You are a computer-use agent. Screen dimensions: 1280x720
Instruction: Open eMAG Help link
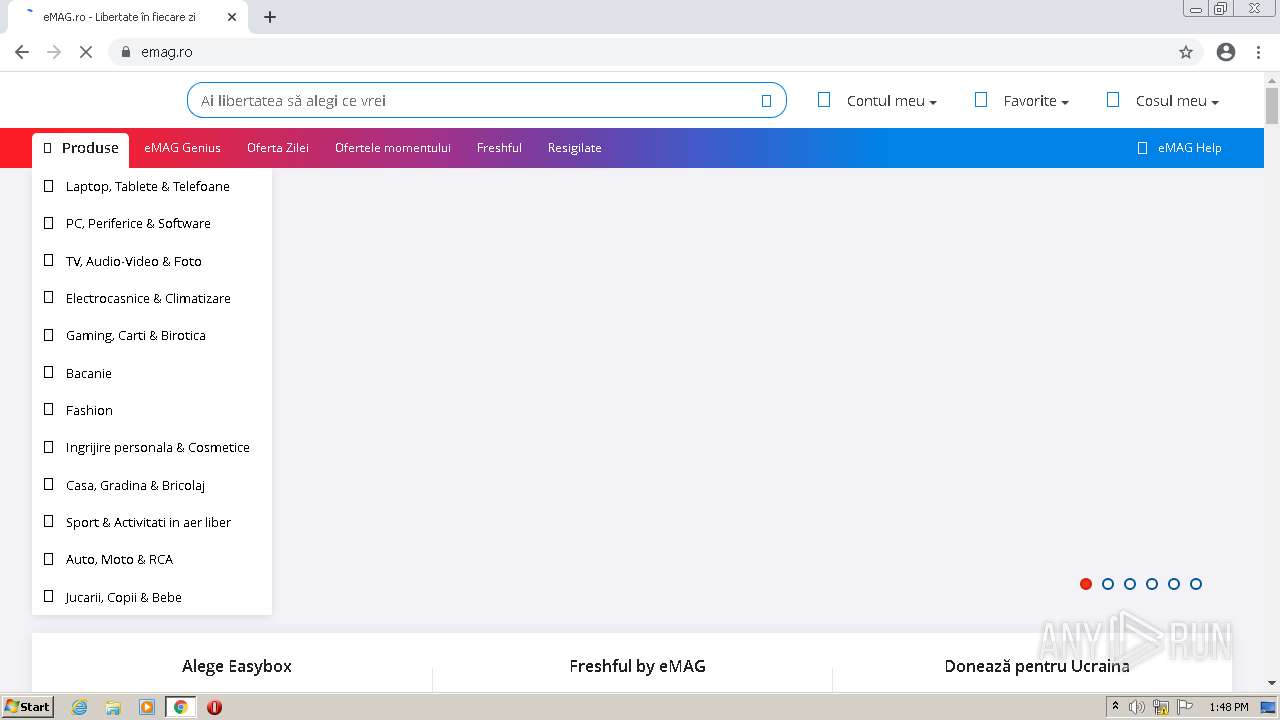click(1189, 148)
